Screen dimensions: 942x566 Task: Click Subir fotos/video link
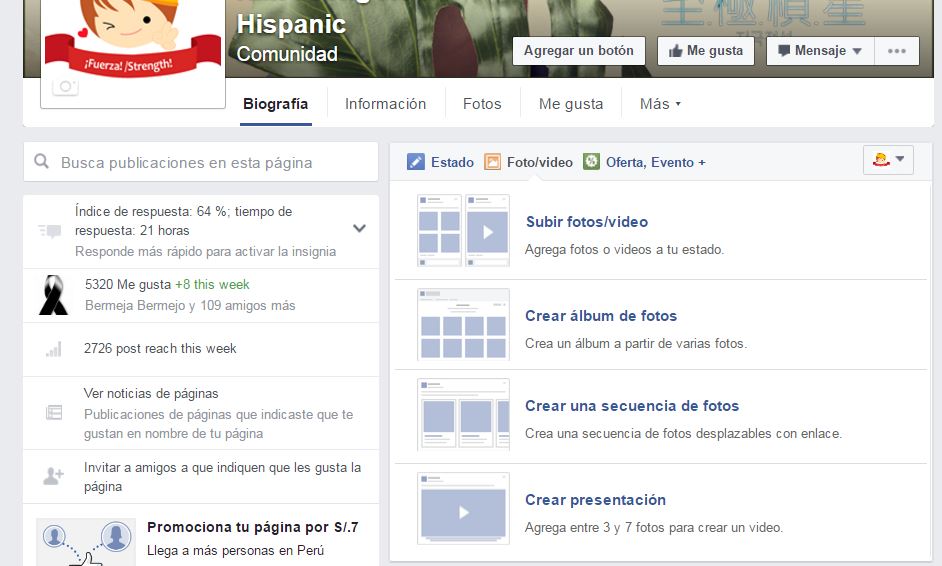(x=587, y=222)
